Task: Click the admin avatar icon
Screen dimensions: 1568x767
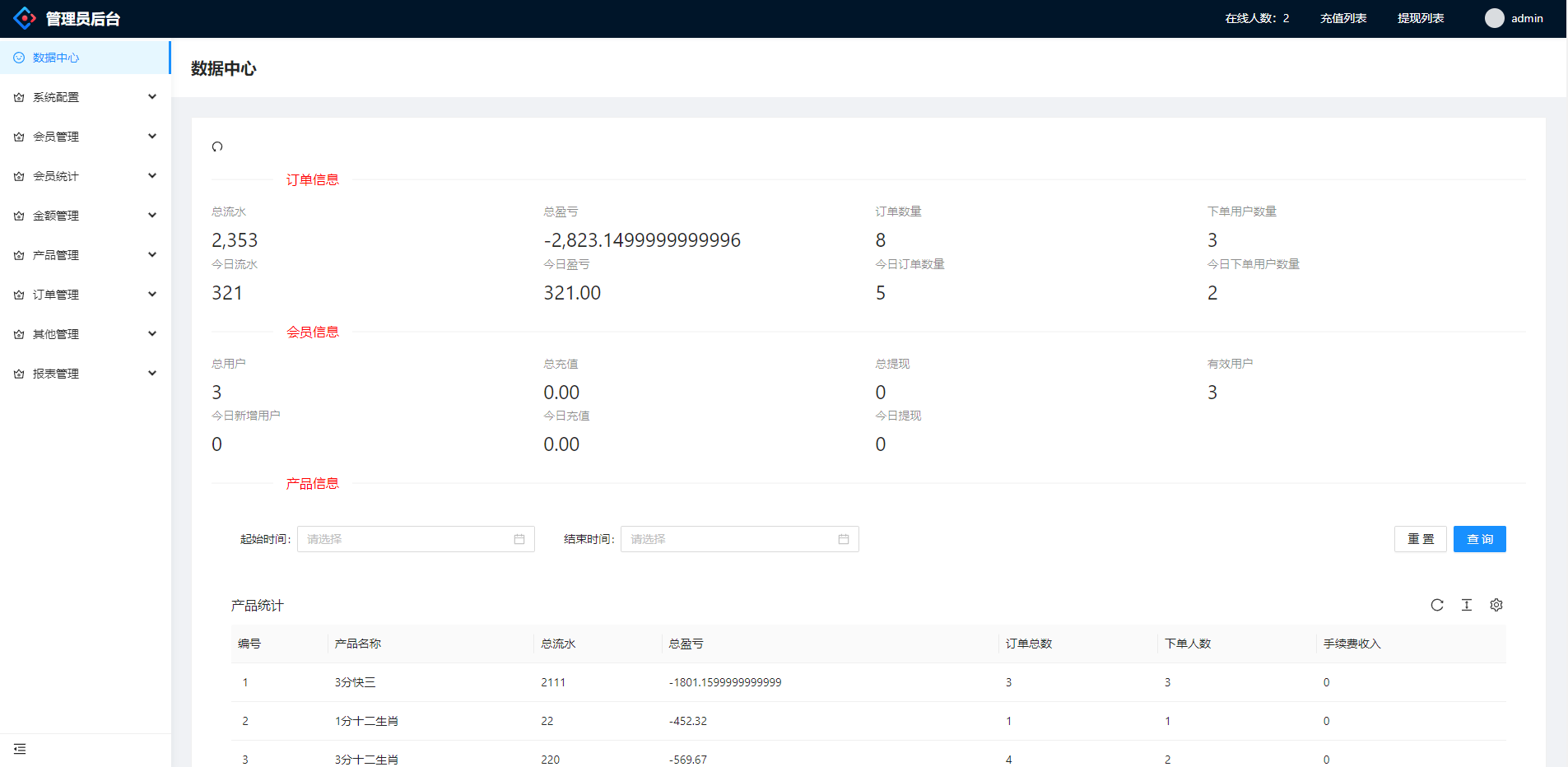Action: coord(1494,18)
